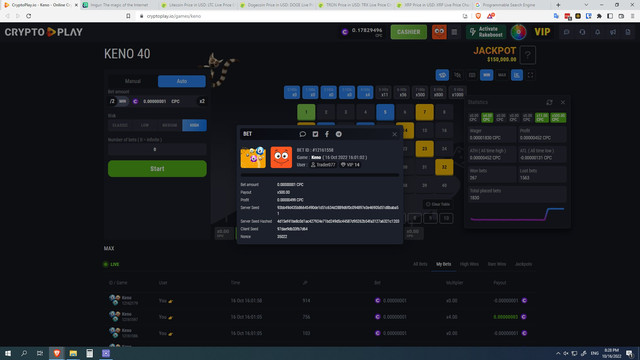Open the chat icon in header
The image size is (640, 360).
coord(567,32)
